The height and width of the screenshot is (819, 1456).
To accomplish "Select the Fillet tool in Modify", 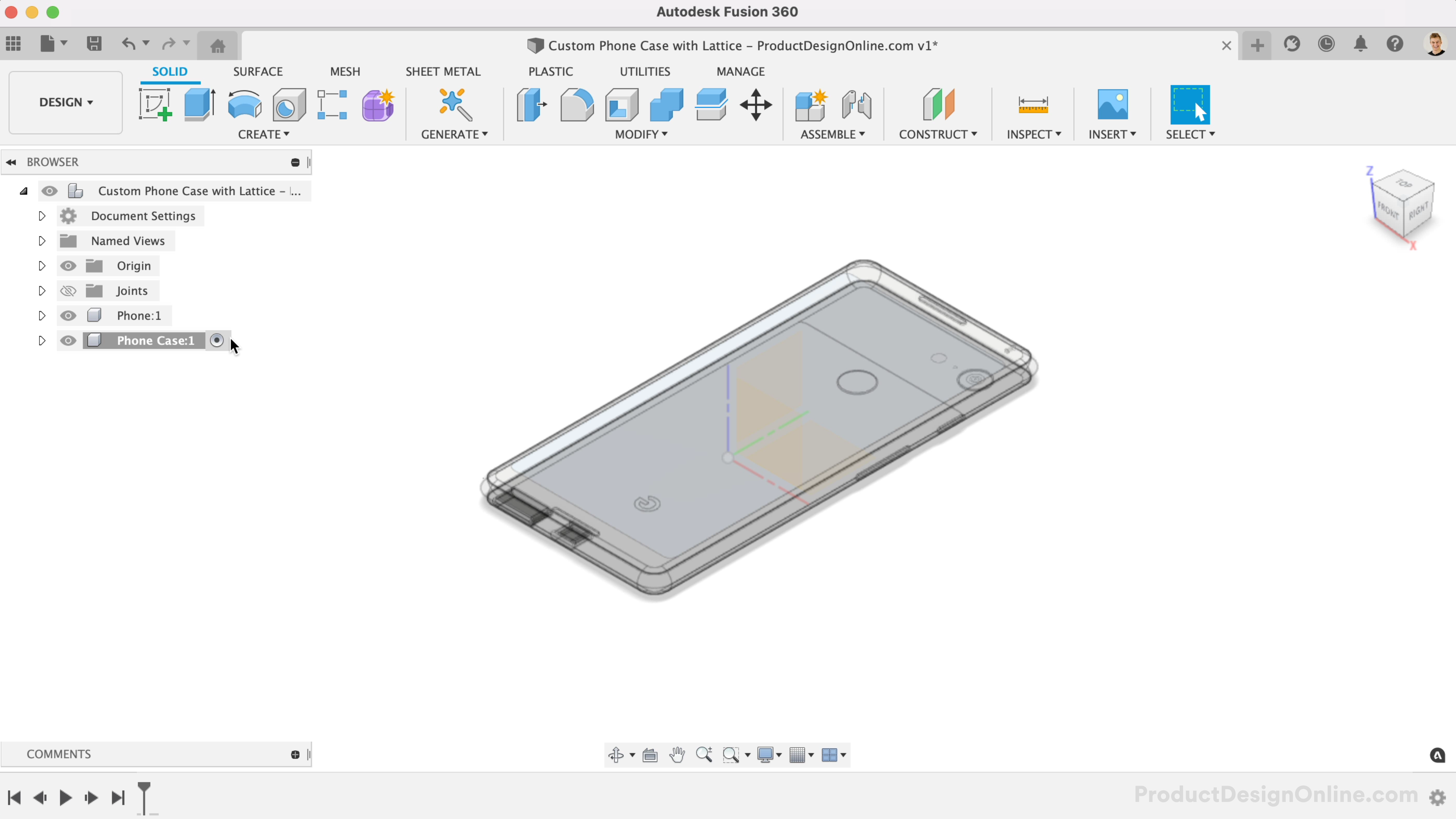I will coord(576,105).
